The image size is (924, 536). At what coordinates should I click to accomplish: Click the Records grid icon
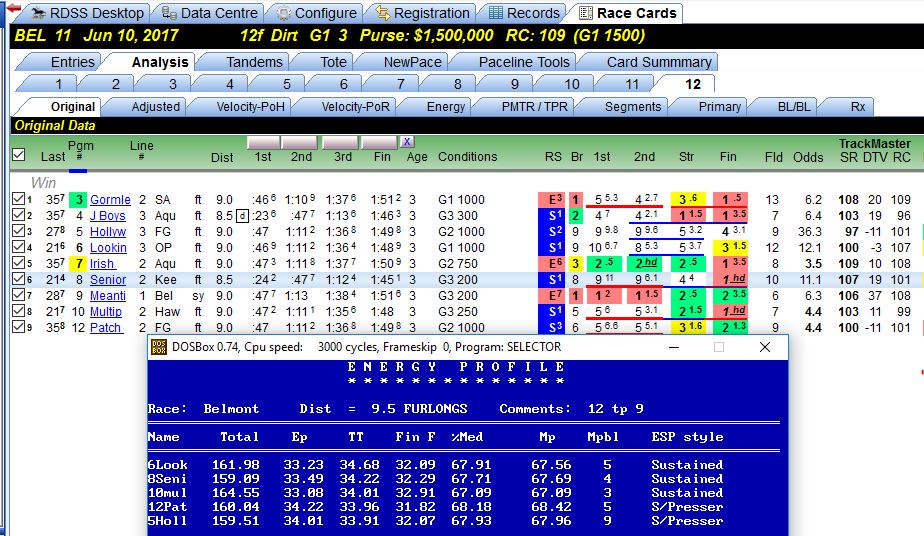[496, 13]
